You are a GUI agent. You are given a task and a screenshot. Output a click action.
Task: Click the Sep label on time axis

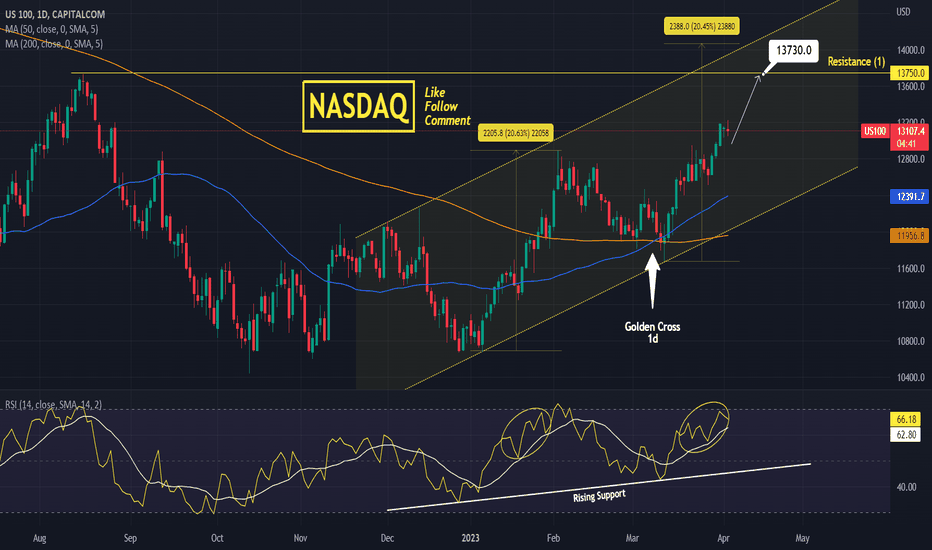pyautogui.click(x=130, y=538)
